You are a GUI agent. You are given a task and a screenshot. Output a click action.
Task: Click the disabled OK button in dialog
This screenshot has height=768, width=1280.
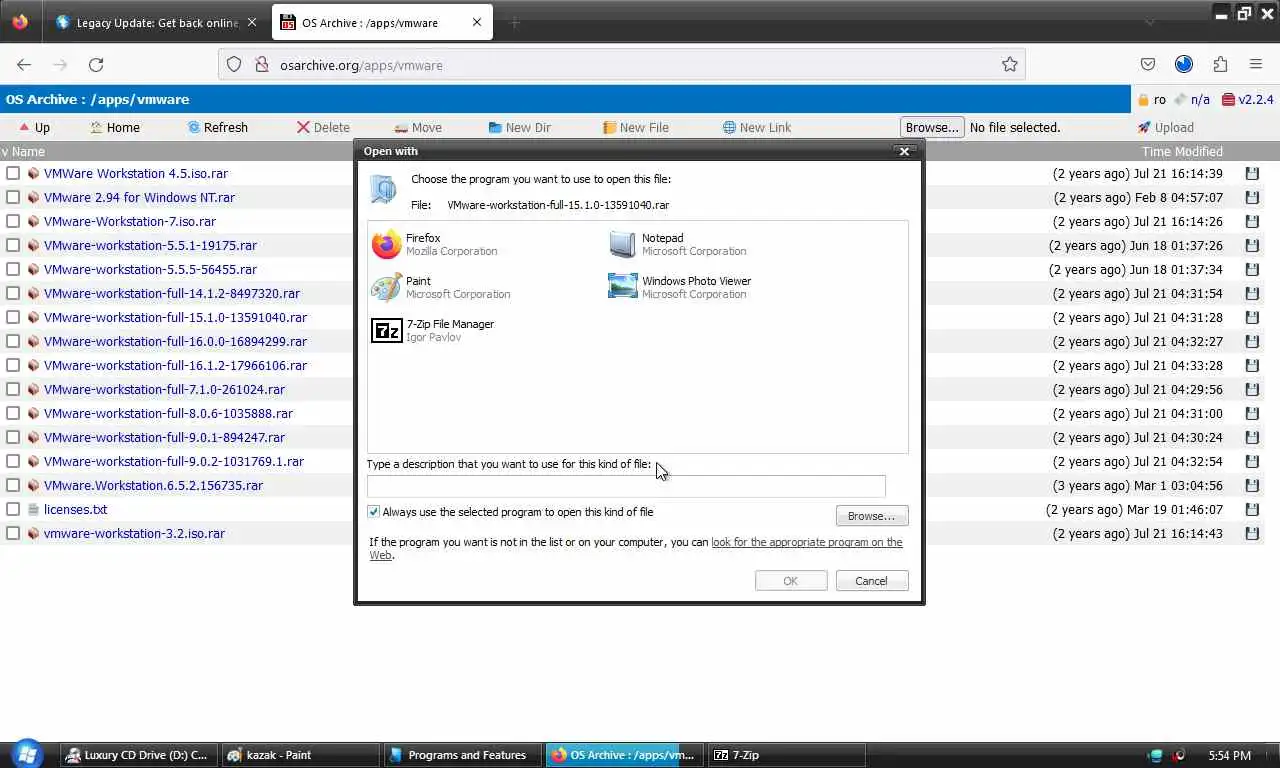pyautogui.click(x=790, y=581)
